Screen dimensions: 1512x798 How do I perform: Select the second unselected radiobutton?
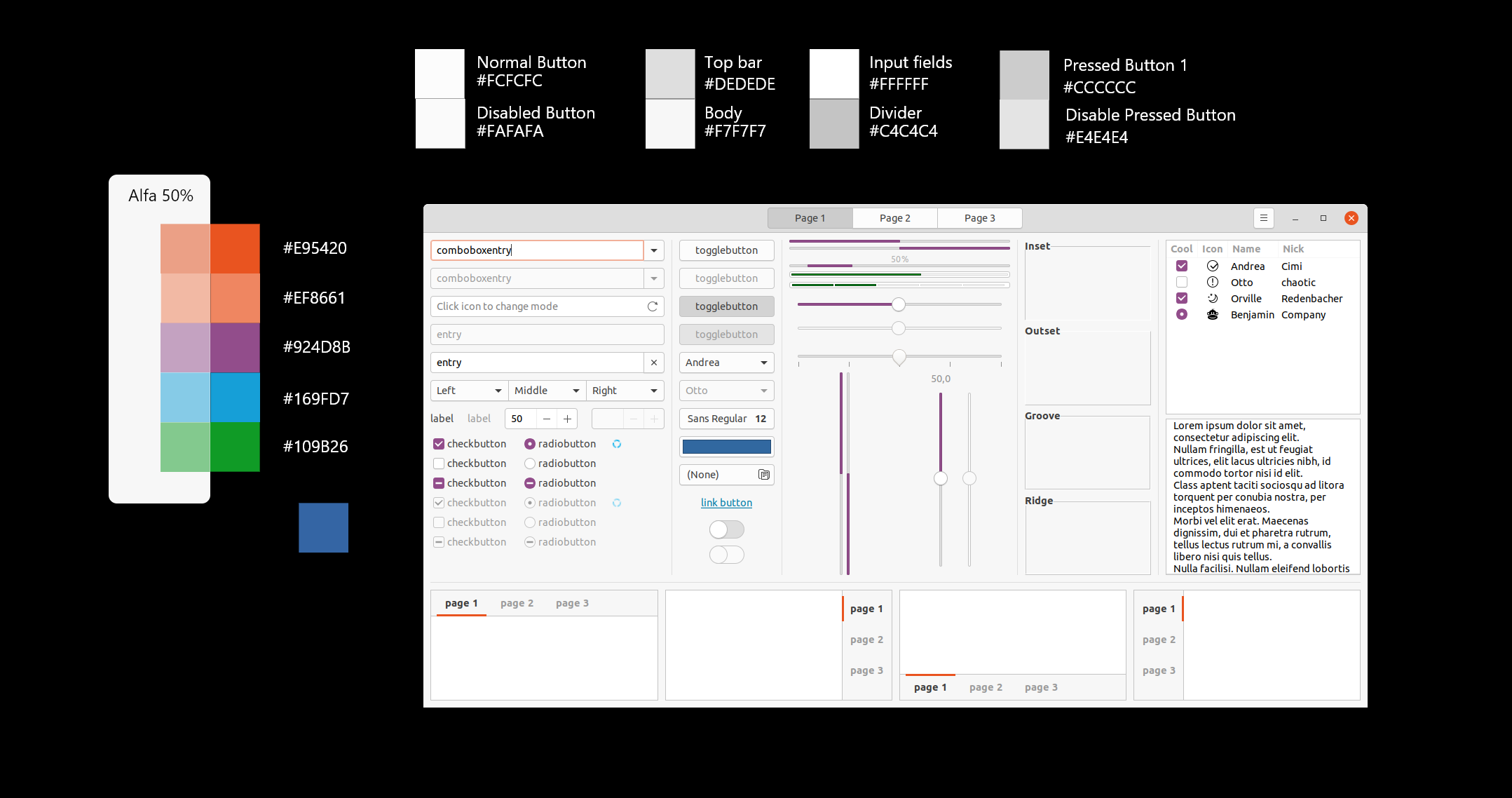(x=530, y=464)
